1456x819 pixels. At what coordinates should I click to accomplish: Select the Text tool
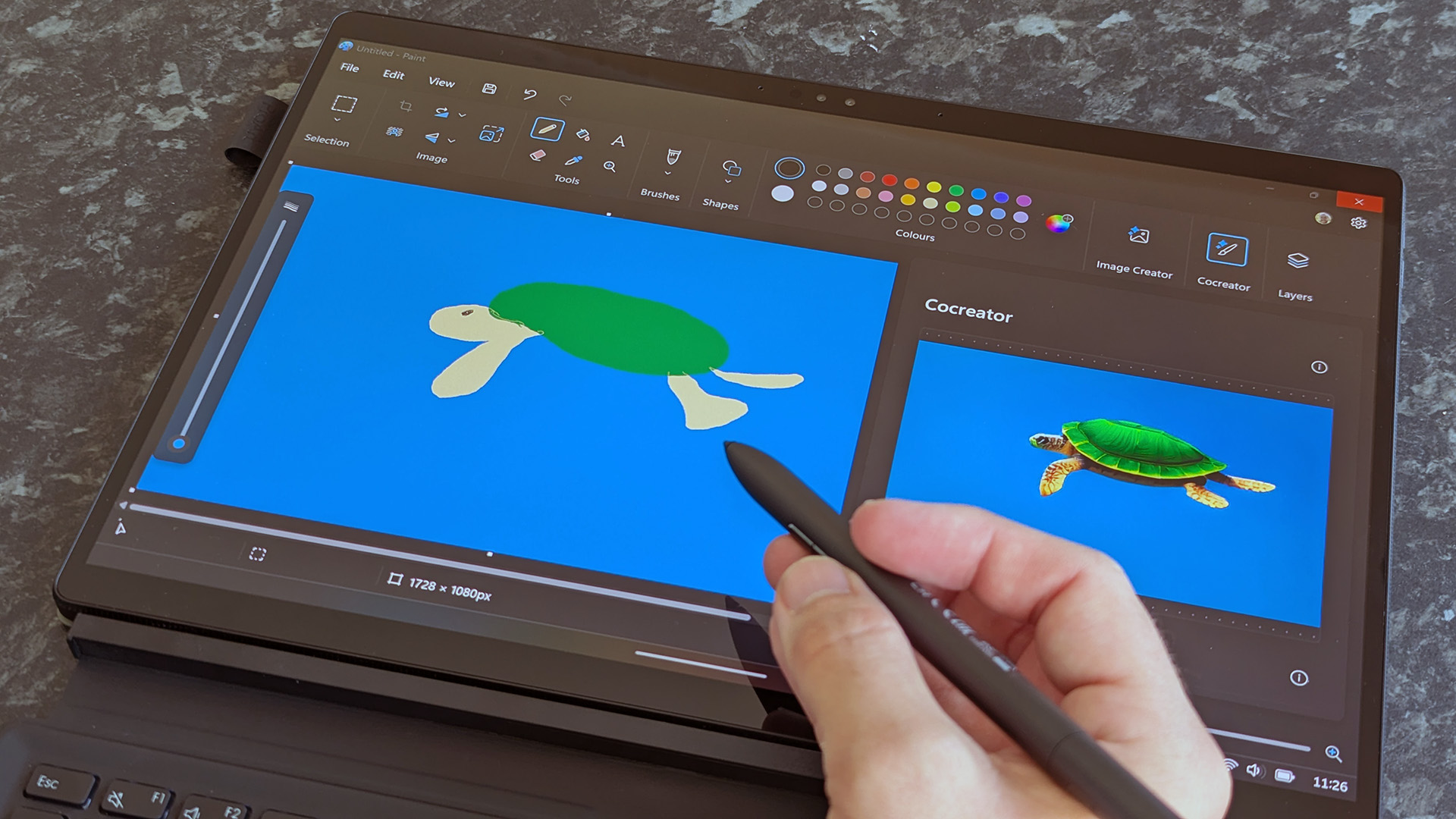pyautogui.click(x=619, y=139)
